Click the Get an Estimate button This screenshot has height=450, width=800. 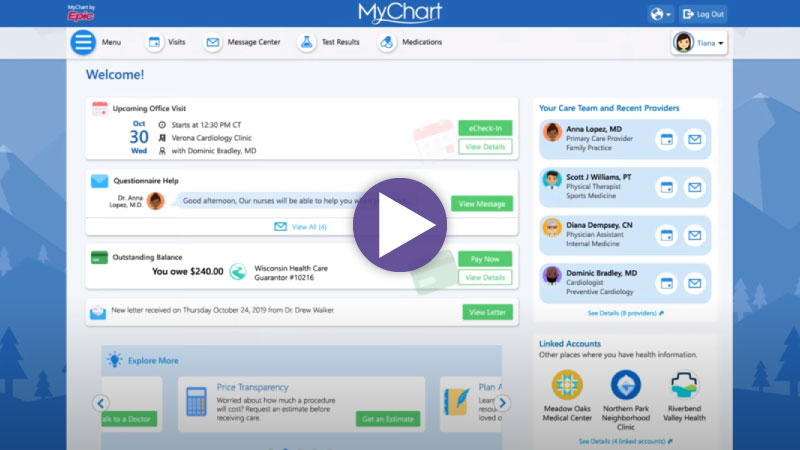388,419
